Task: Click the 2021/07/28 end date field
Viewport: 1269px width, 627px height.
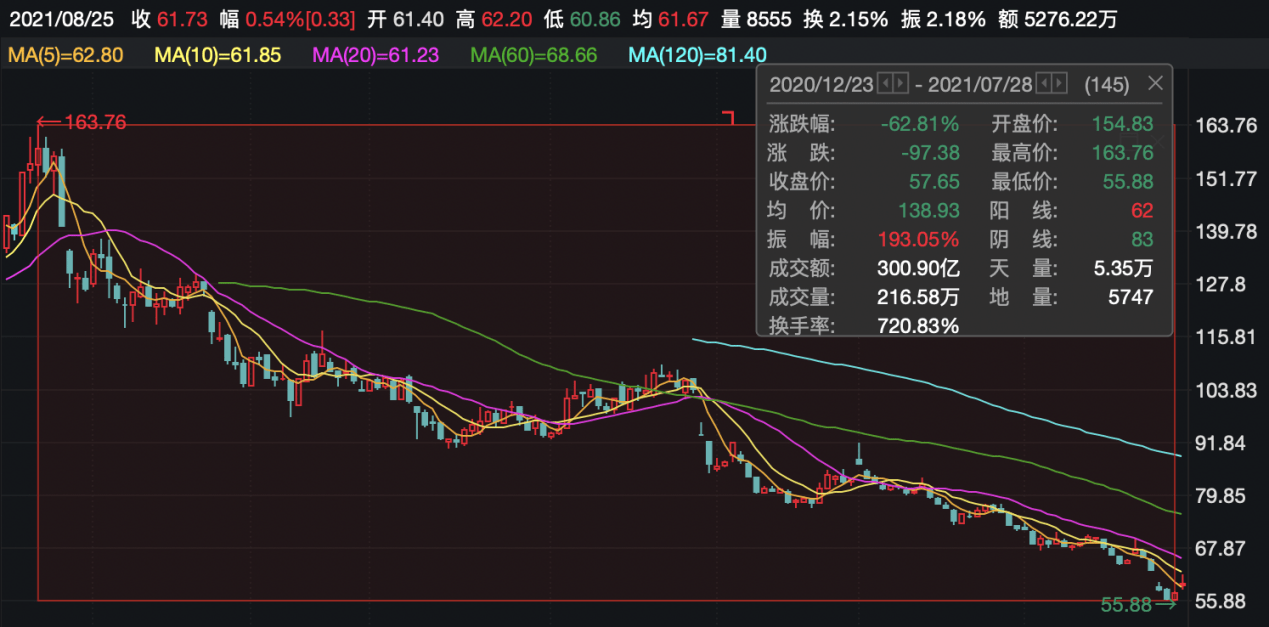Action: point(981,84)
